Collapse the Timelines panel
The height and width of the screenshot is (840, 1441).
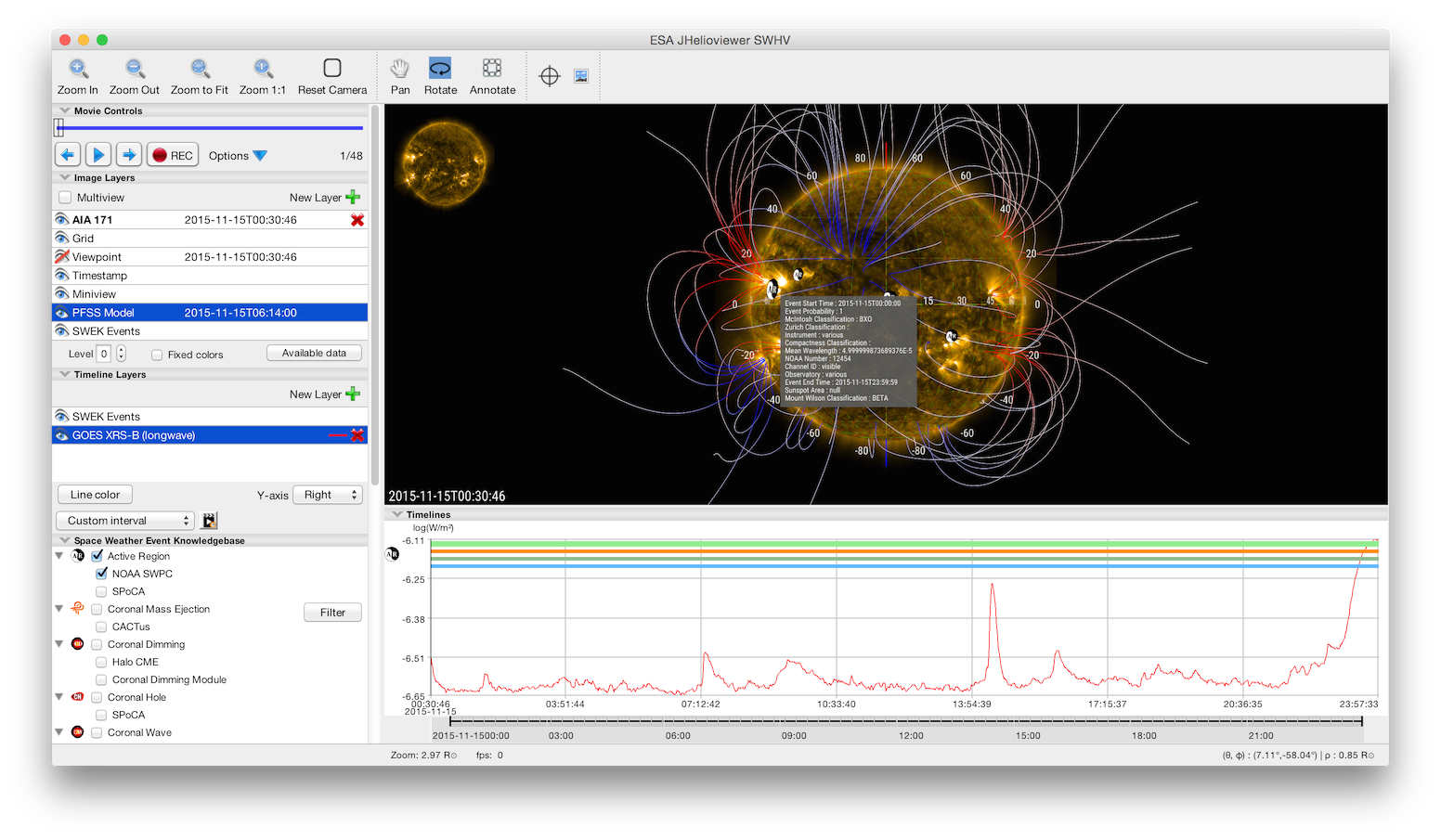pyautogui.click(x=397, y=514)
